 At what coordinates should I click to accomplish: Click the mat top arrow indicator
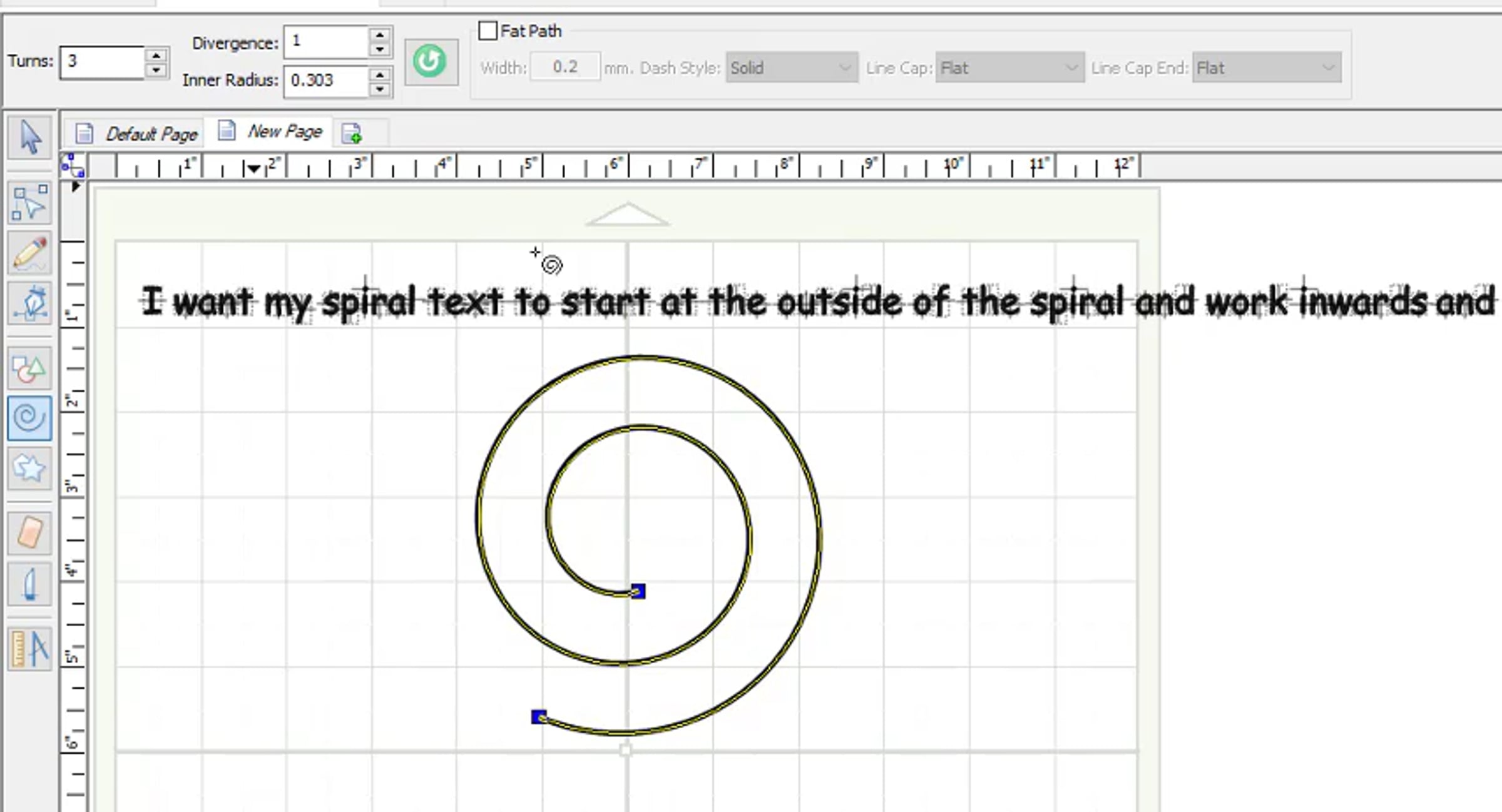pyautogui.click(x=628, y=214)
